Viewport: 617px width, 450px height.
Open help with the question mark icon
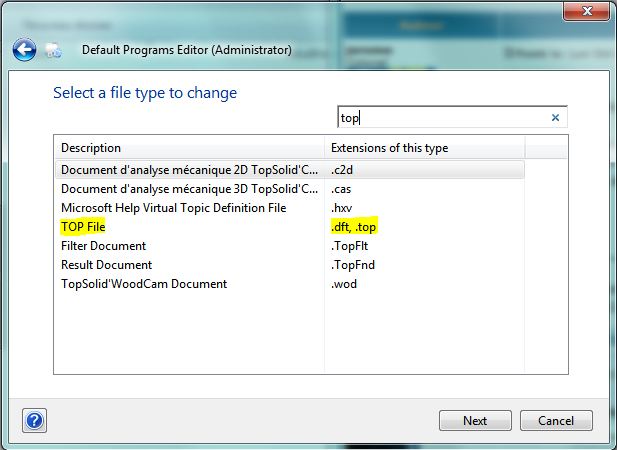[x=35, y=420]
